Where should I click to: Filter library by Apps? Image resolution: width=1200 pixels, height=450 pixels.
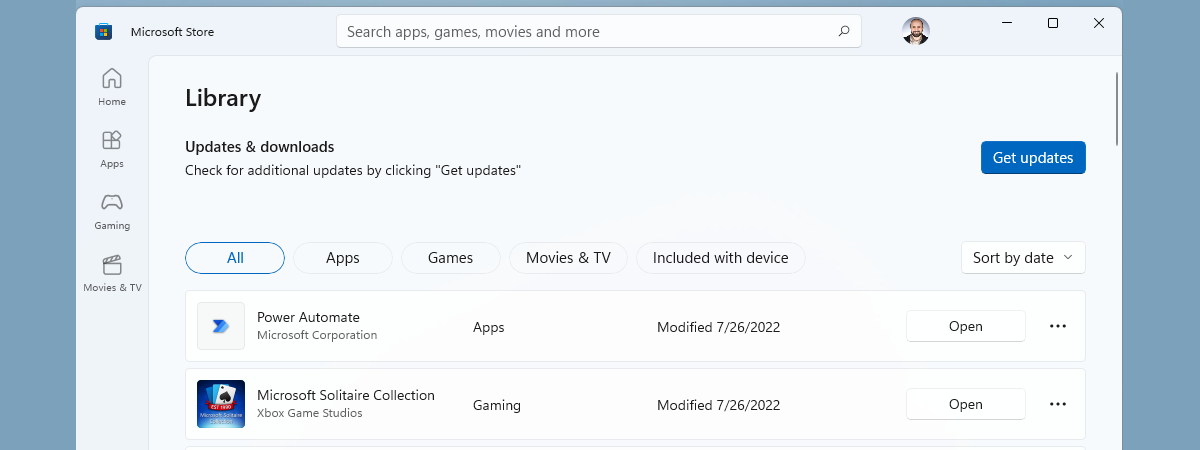point(342,258)
